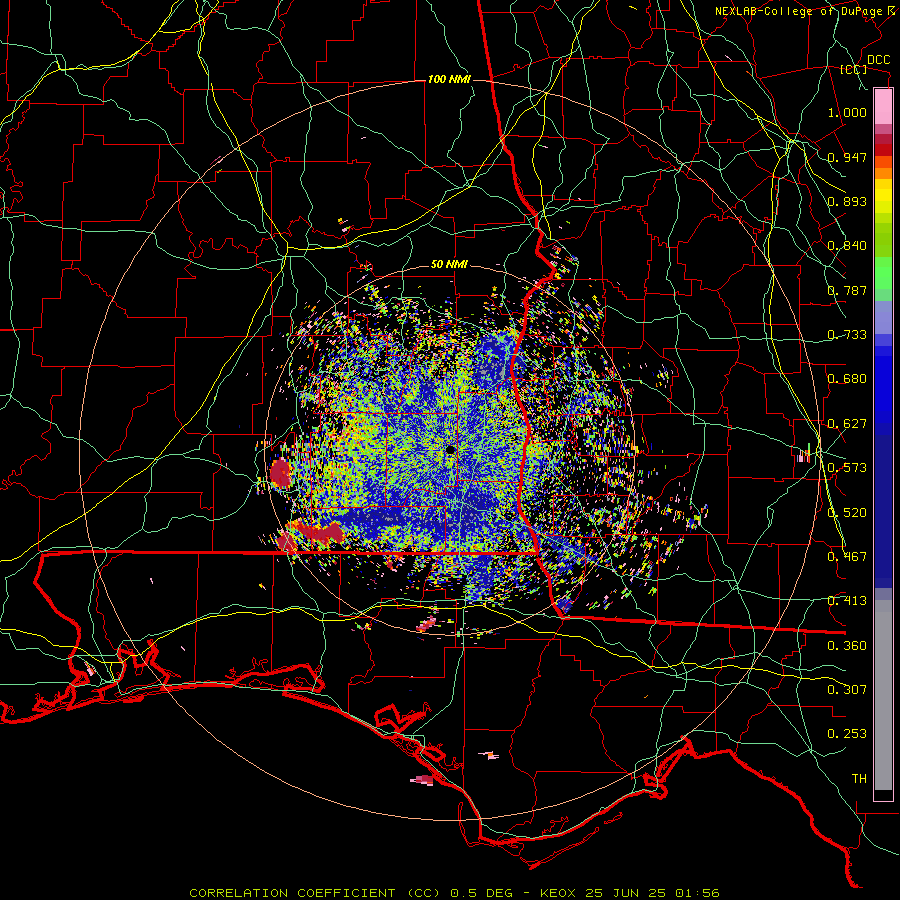Click the round red echo blob west of the radar

pos(281,472)
